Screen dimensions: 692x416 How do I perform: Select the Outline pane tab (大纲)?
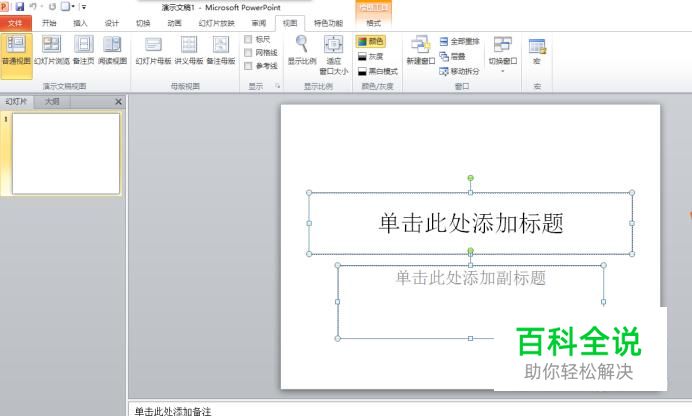[52, 101]
